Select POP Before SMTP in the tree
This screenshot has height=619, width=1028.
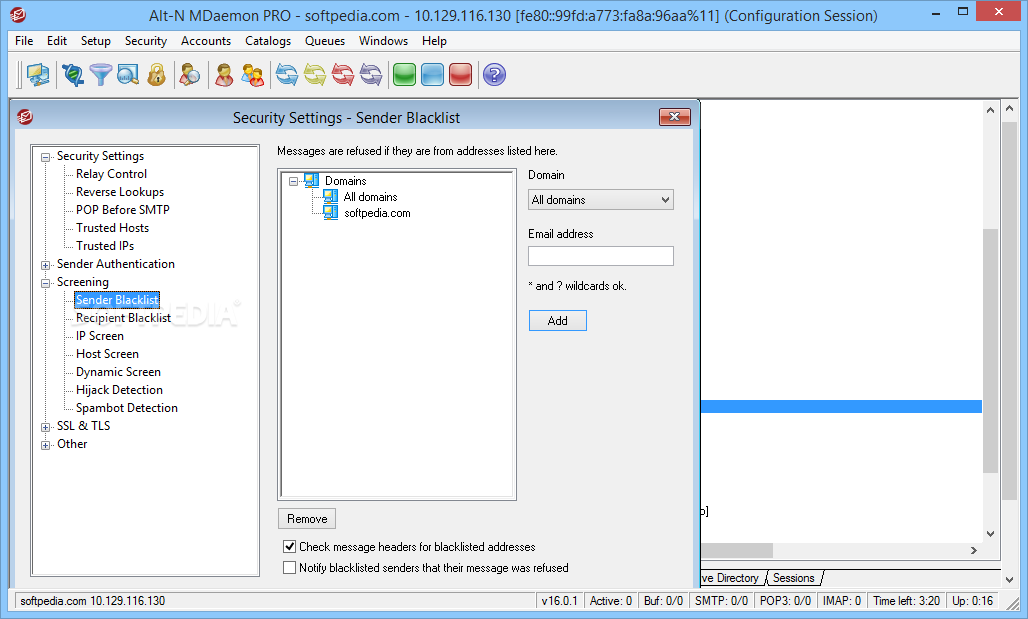[x=123, y=210]
